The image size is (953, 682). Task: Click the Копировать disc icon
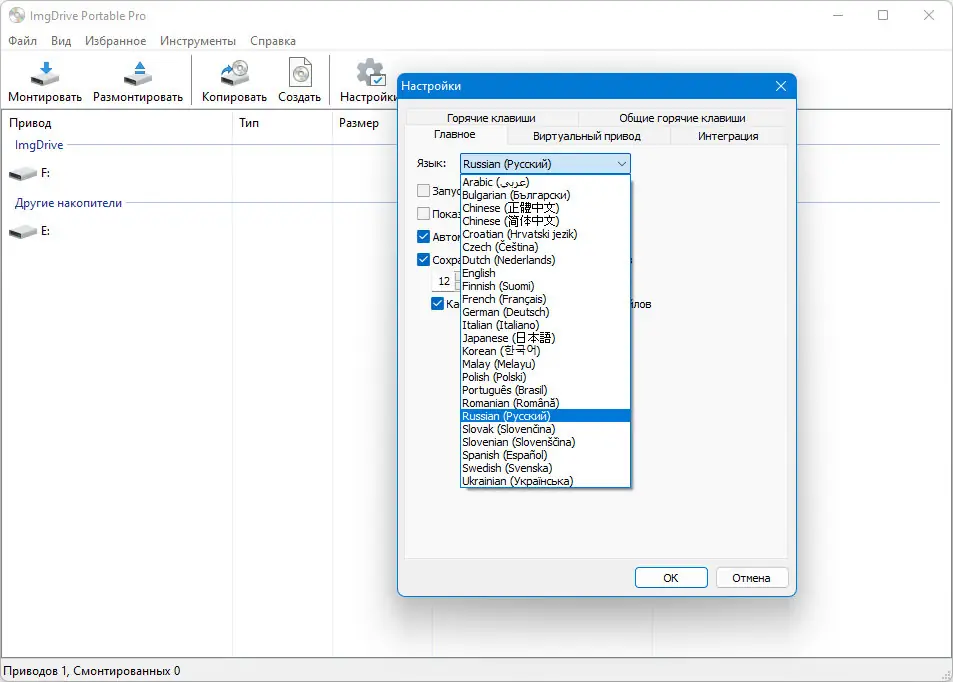click(235, 74)
